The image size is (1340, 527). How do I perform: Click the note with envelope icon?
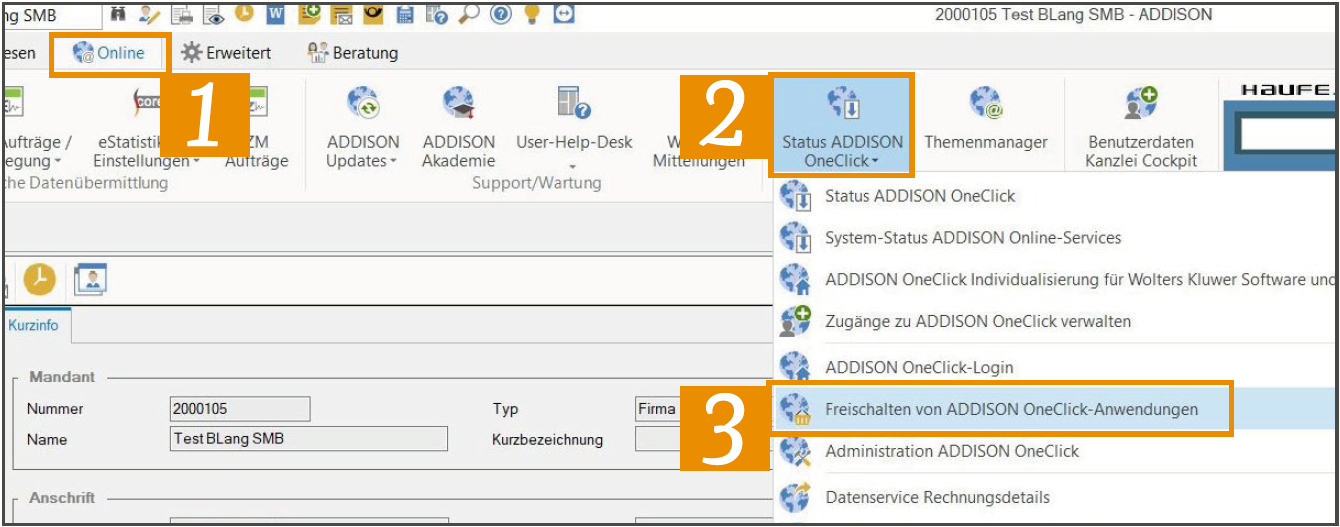[342, 14]
